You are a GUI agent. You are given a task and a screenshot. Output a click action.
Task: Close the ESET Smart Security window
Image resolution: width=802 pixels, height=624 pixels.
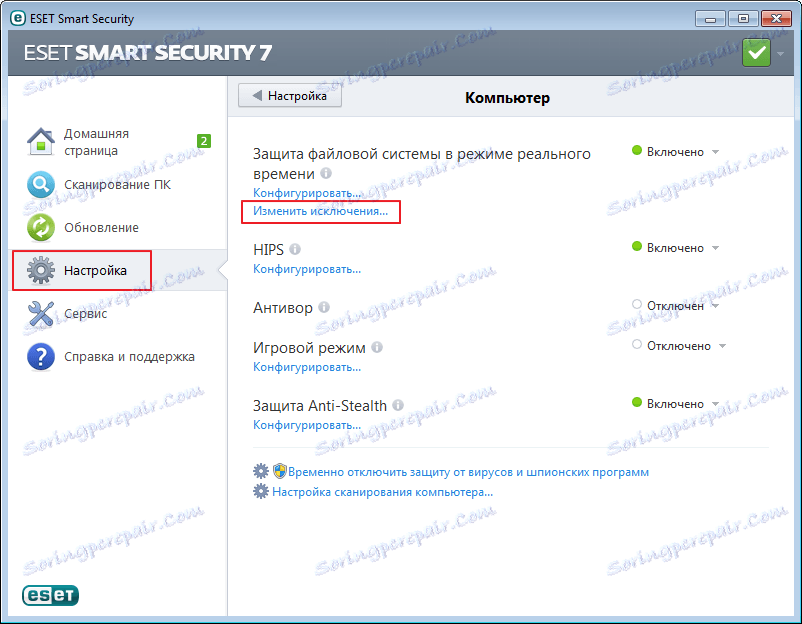776,19
